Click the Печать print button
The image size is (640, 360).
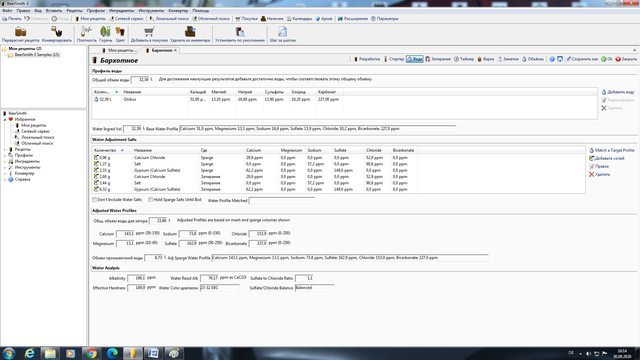tap(11, 19)
